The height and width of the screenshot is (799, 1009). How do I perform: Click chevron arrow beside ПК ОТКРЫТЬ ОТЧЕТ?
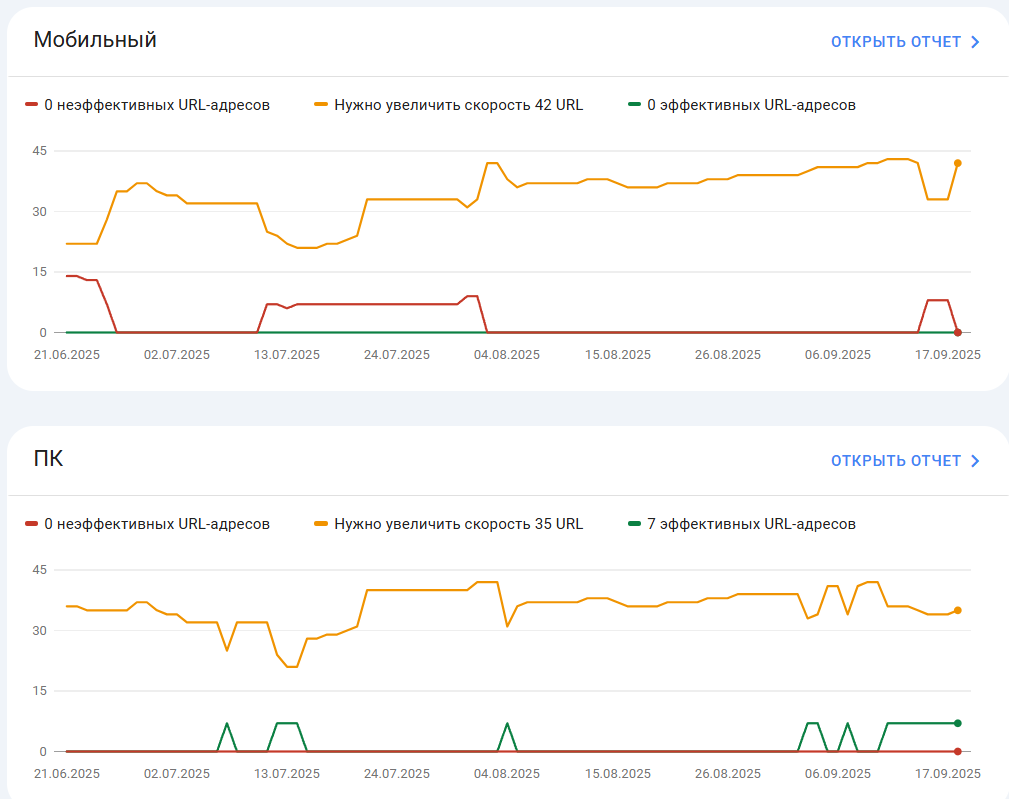coord(975,461)
